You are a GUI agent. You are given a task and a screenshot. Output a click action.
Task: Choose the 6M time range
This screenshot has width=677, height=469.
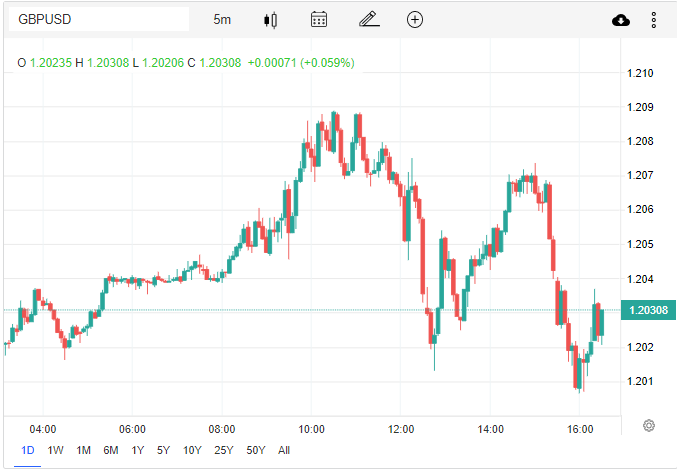pos(111,450)
